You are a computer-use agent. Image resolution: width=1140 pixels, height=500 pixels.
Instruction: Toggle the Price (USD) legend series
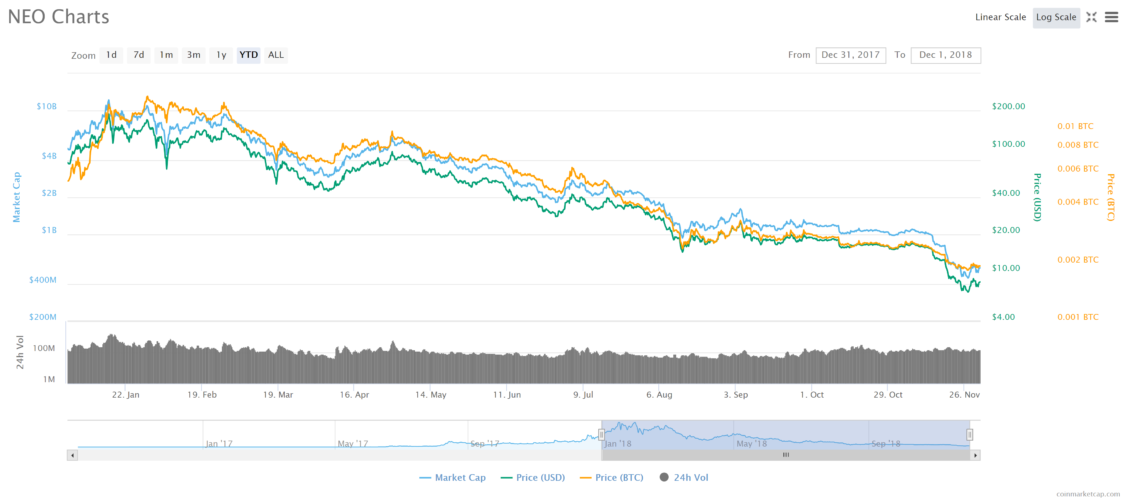(534, 477)
